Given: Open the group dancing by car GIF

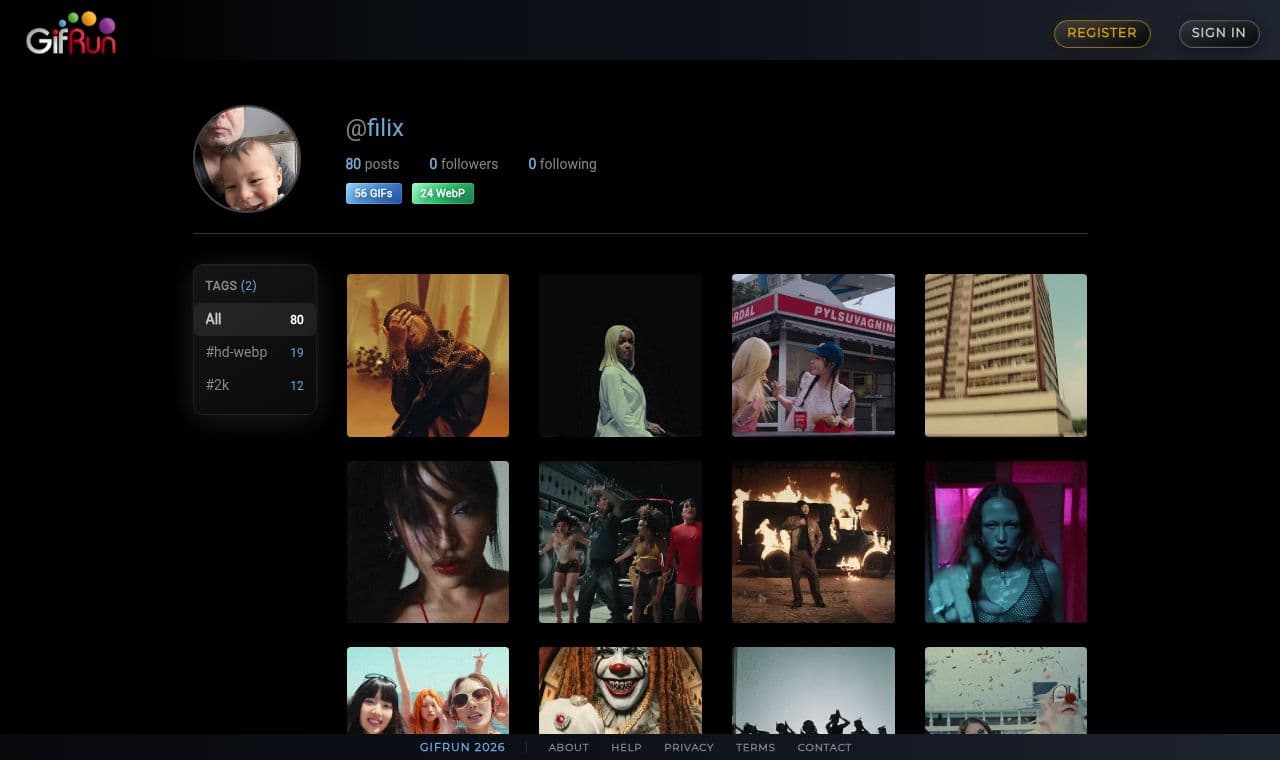Looking at the screenshot, I should tap(620, 542).
